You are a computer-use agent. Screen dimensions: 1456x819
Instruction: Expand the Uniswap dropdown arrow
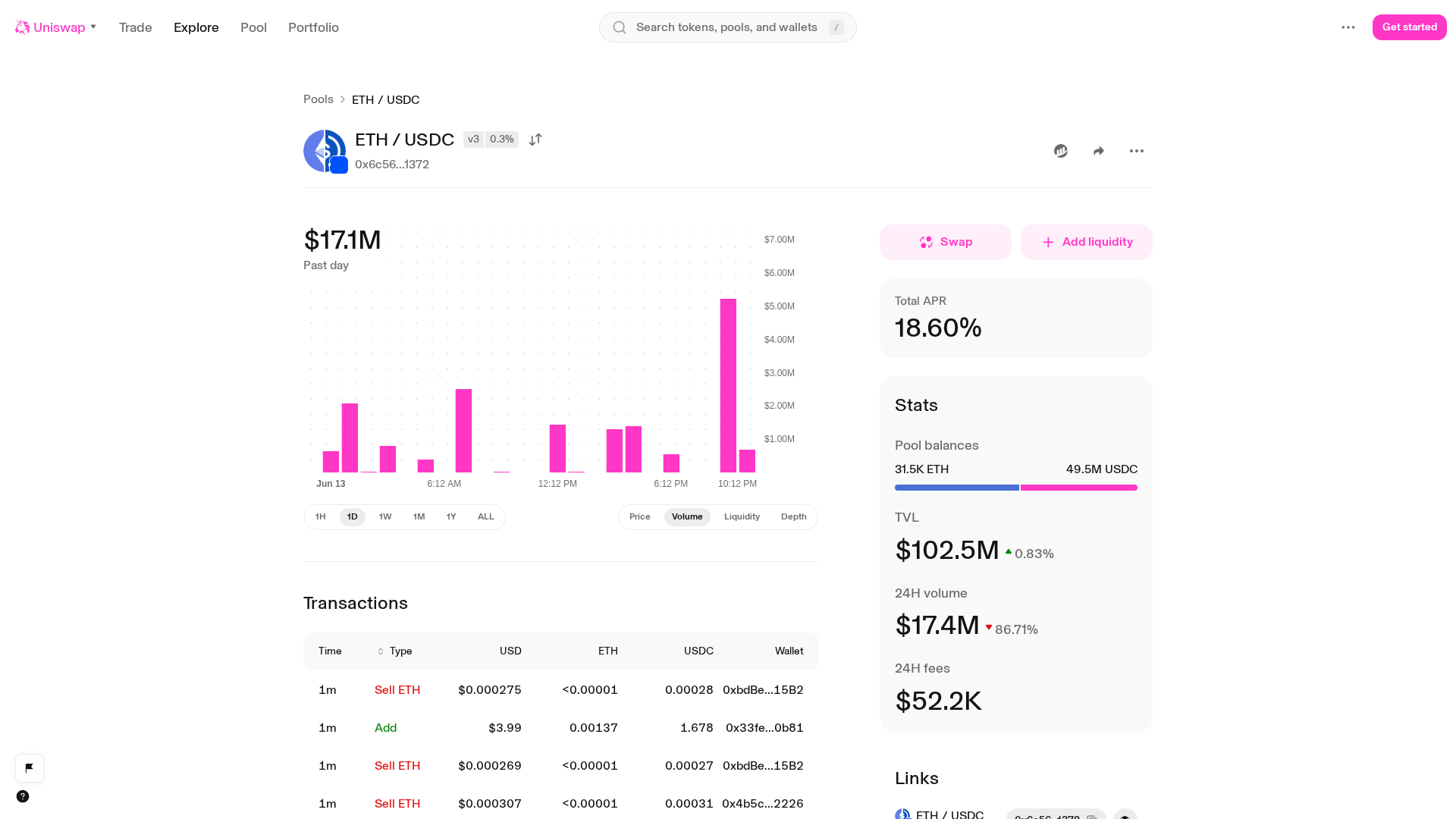[93, 27]
